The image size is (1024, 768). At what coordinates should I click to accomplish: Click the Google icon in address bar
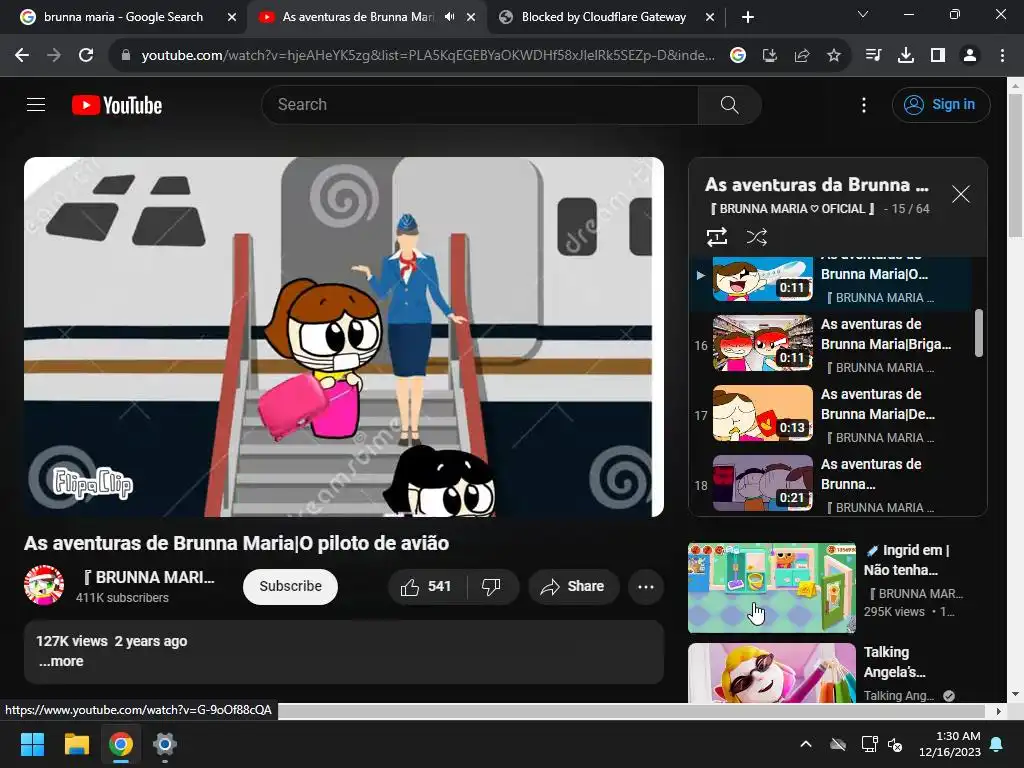pyautogui.click(x=737, y=56)
